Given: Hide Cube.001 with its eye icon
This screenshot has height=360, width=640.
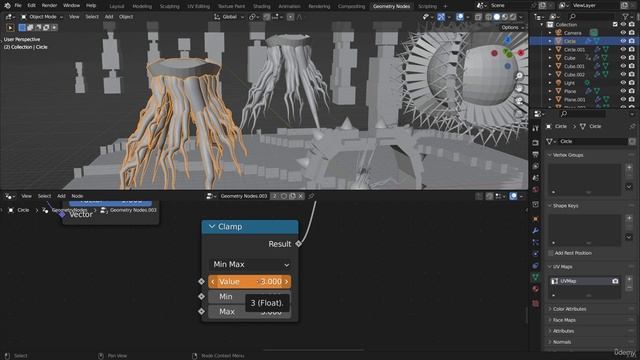Looking at the screenshot, I should point(623,66).
